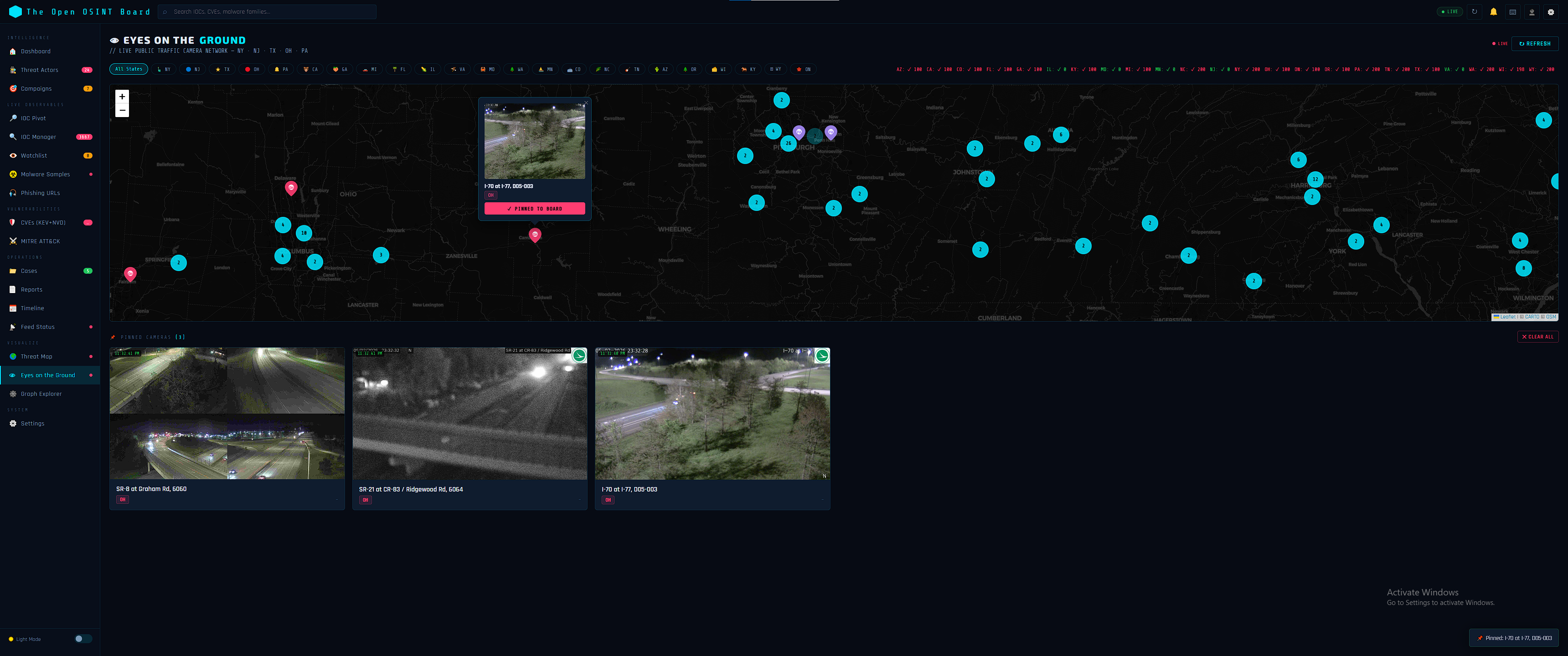Viewport: 1568px width, 656px height.
Task: Toggle the Pinned to Board button
Action: point(534,209)
